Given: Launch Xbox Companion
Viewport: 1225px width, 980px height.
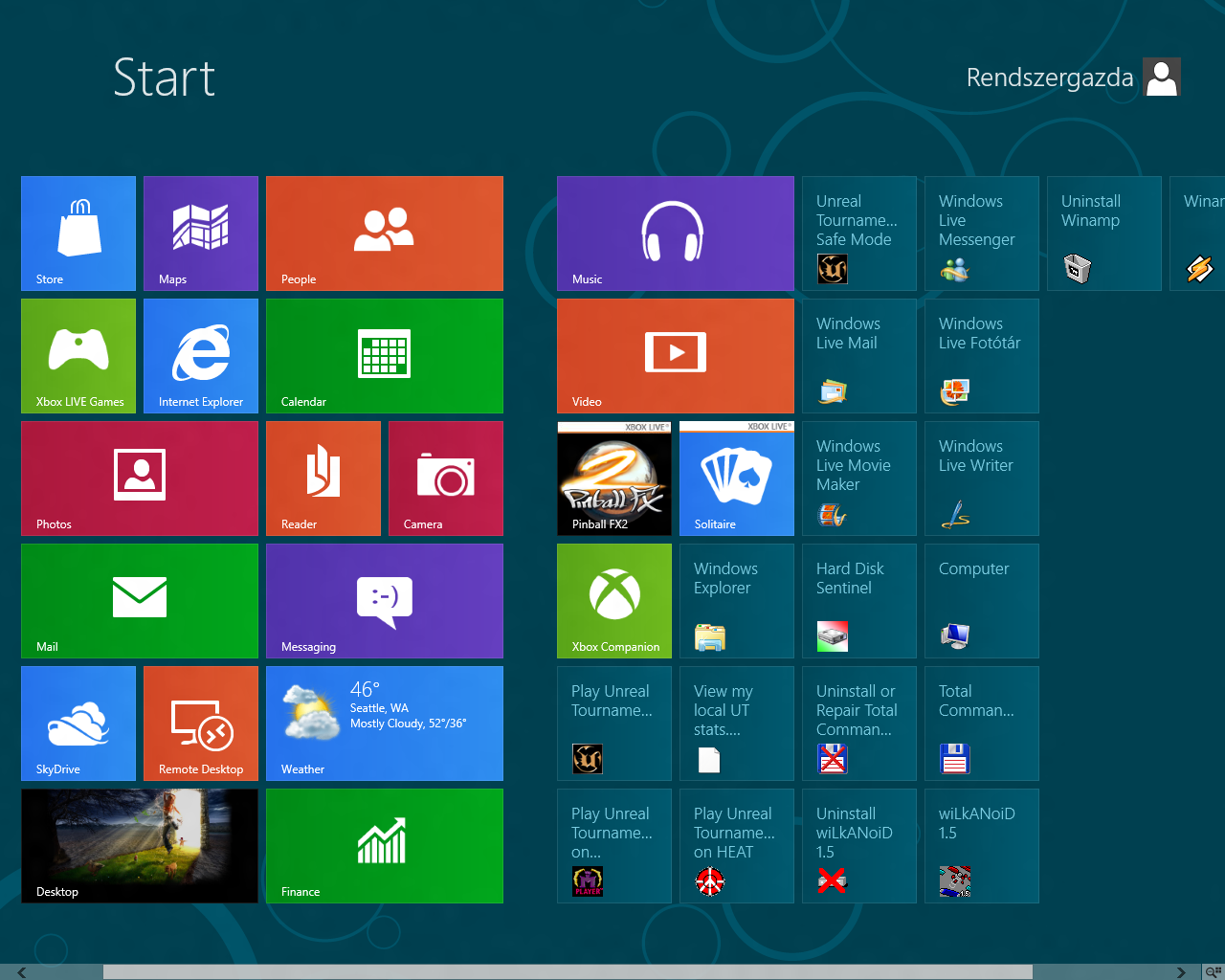Looking at the screenshot, I should point(613,600).
